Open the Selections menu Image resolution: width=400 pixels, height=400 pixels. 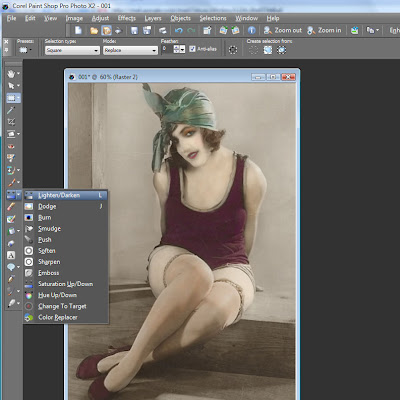coord(213,18)
